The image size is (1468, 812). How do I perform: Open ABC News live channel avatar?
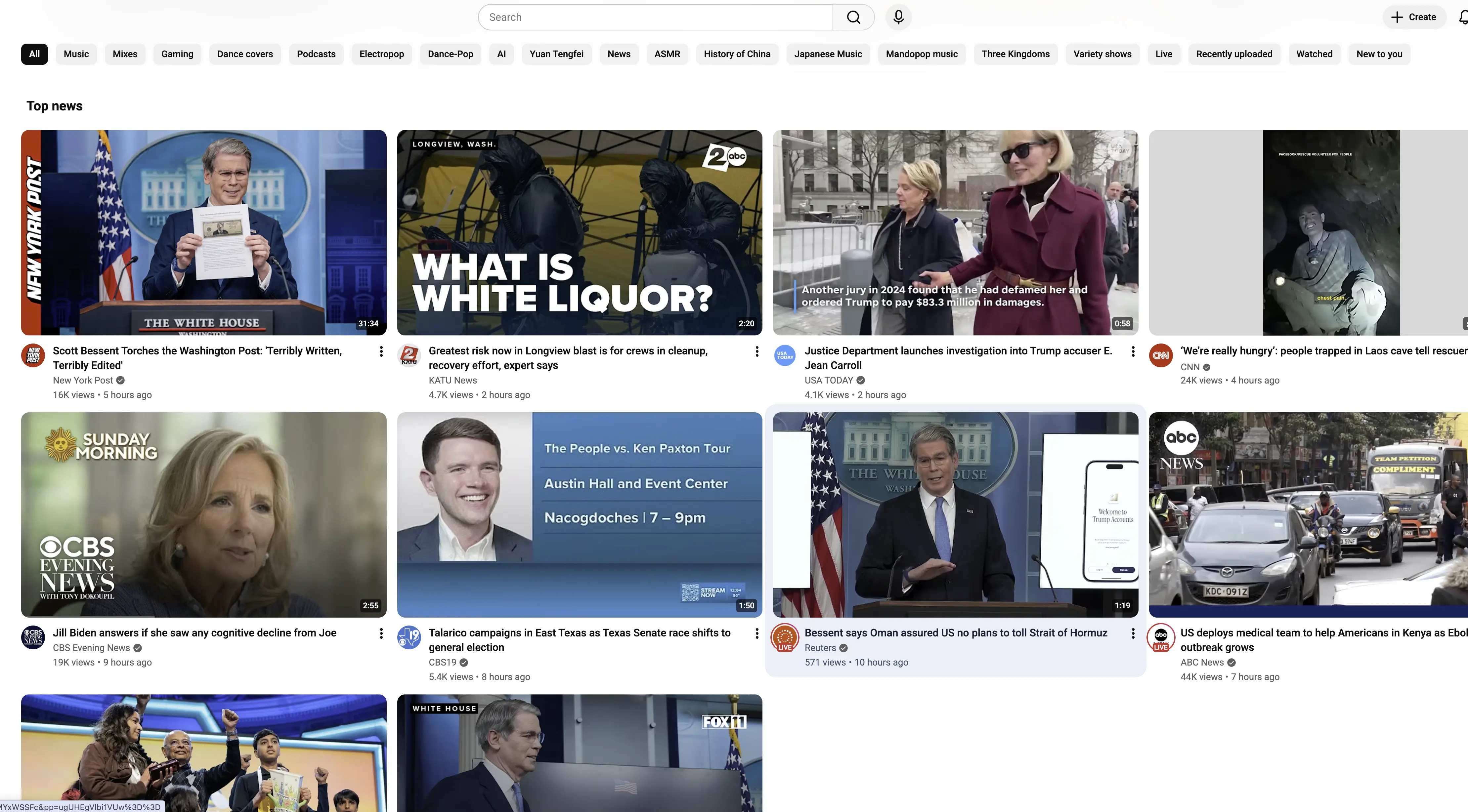tap(1160, 638)
